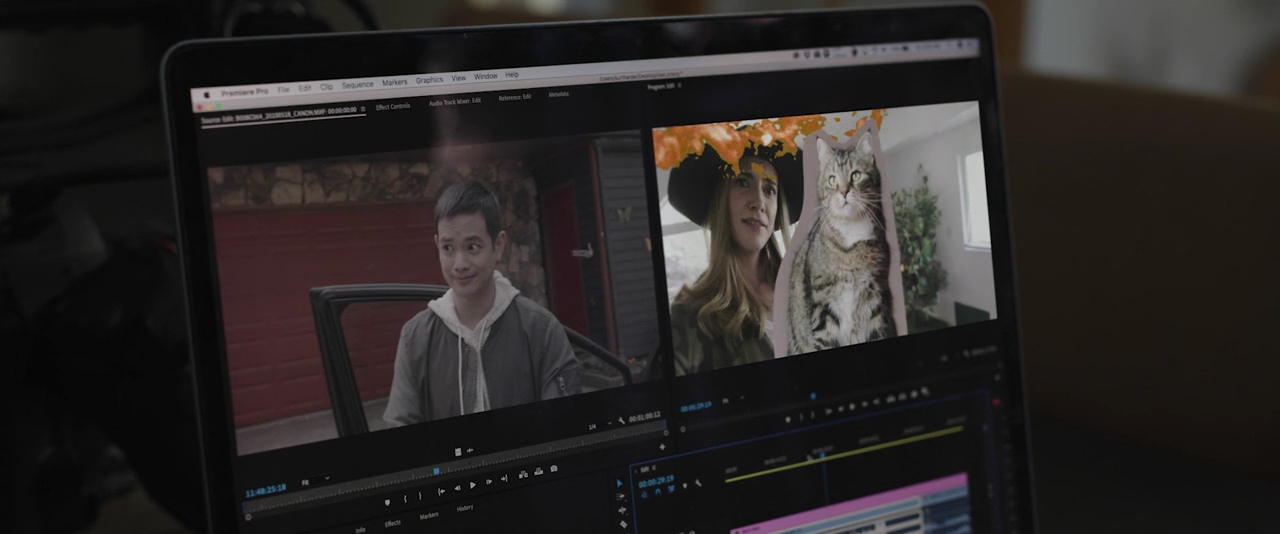Viewport: 1280px width, 534px height.
Task: Click the Overwrite button in the Source monitor
Action: [538, 471]
